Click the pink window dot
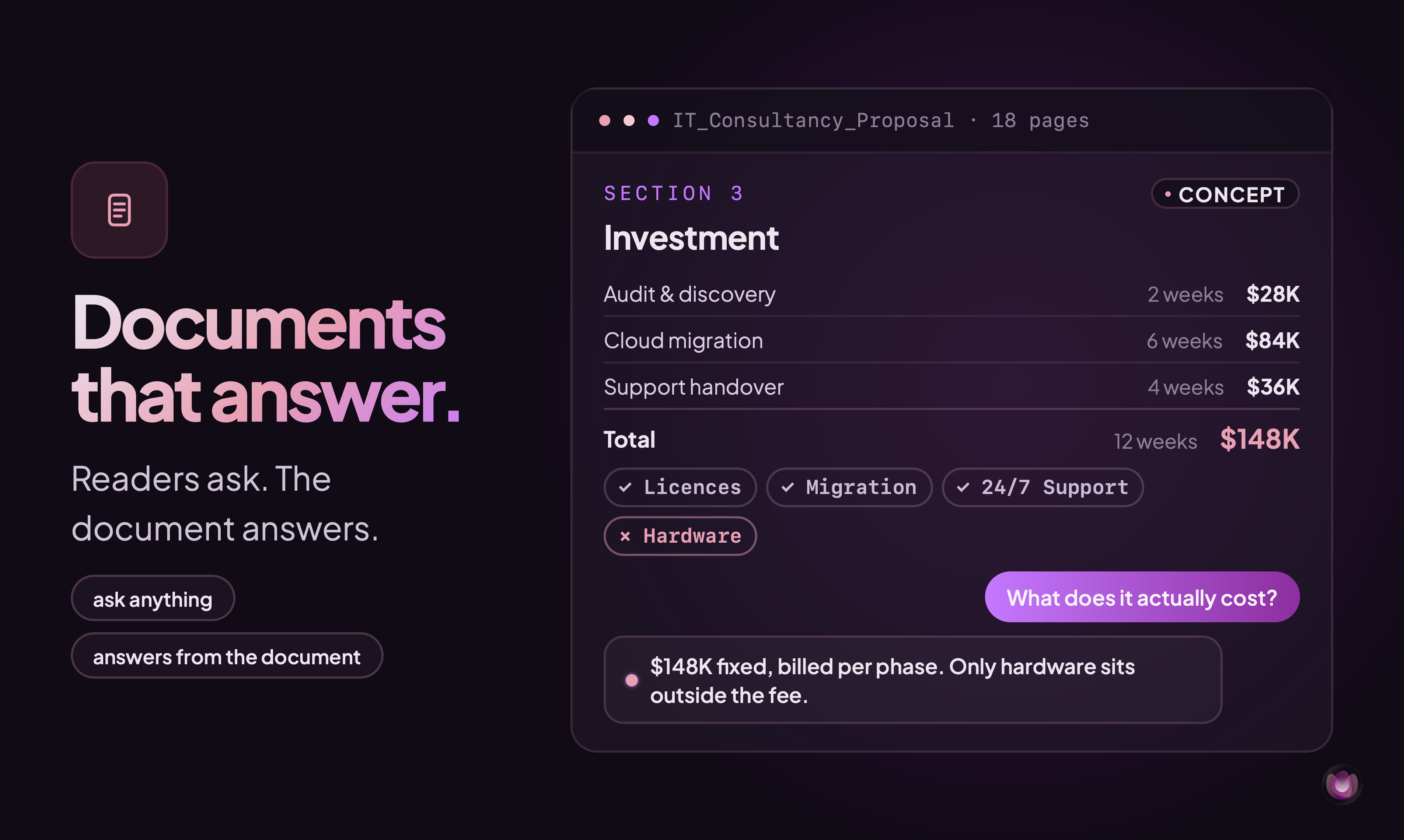The width and height of the screenshot is (1404, 840). 605,120
